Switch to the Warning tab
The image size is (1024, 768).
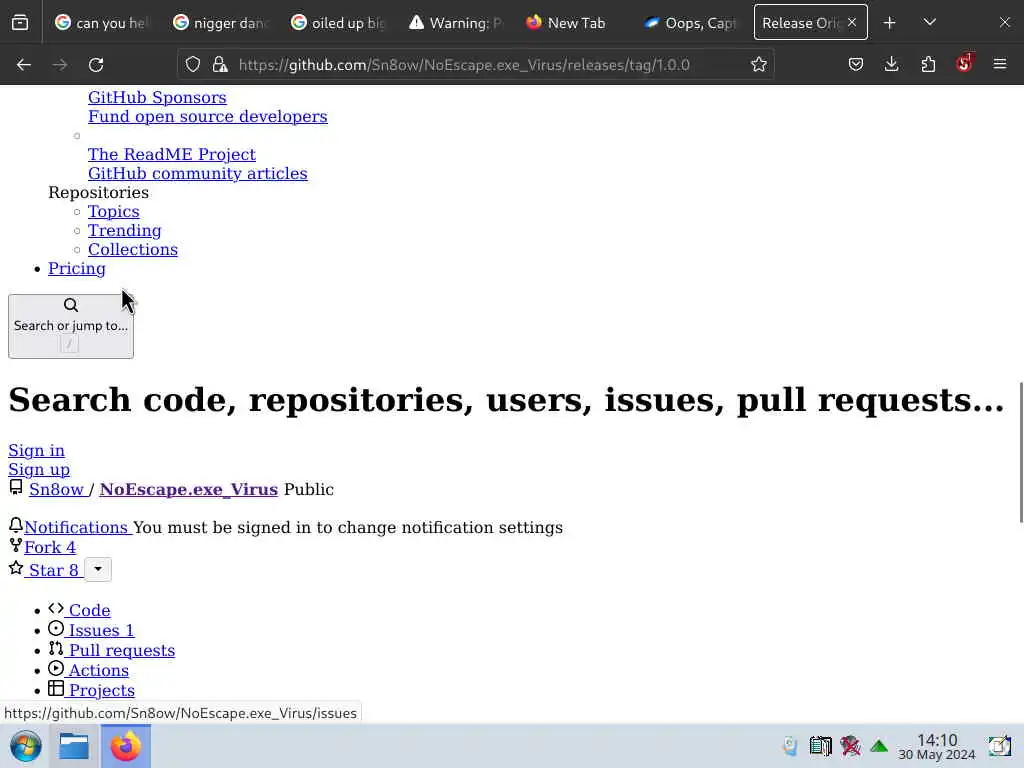pos(456,23)
